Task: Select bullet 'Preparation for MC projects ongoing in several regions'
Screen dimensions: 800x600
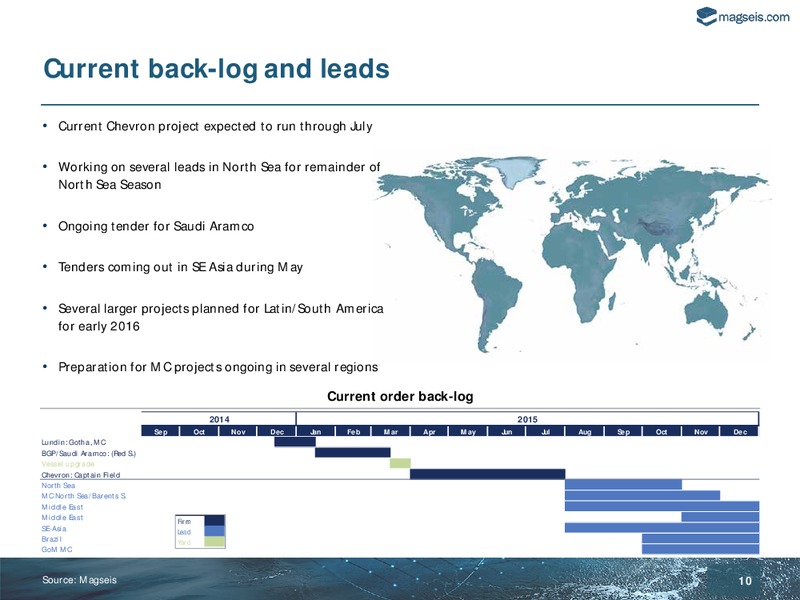Action: [218, 367]
